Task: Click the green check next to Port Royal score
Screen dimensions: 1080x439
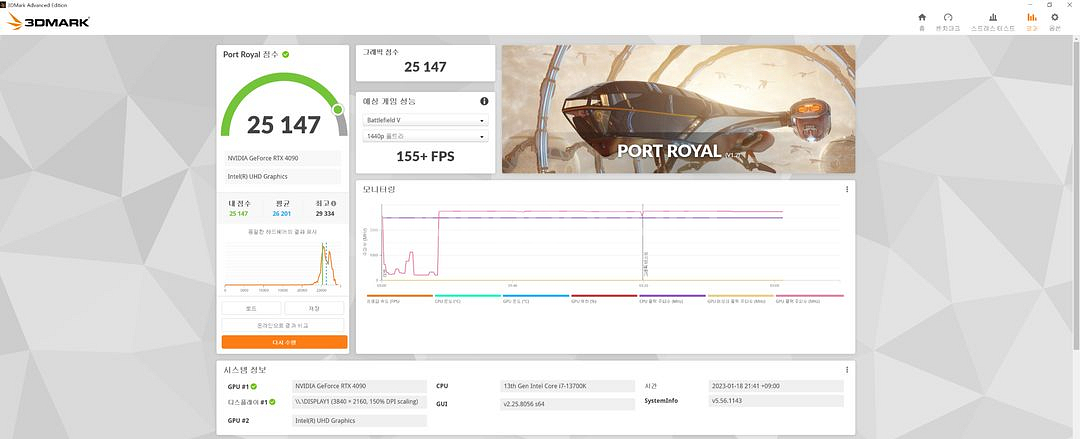Action: point(286,54)
